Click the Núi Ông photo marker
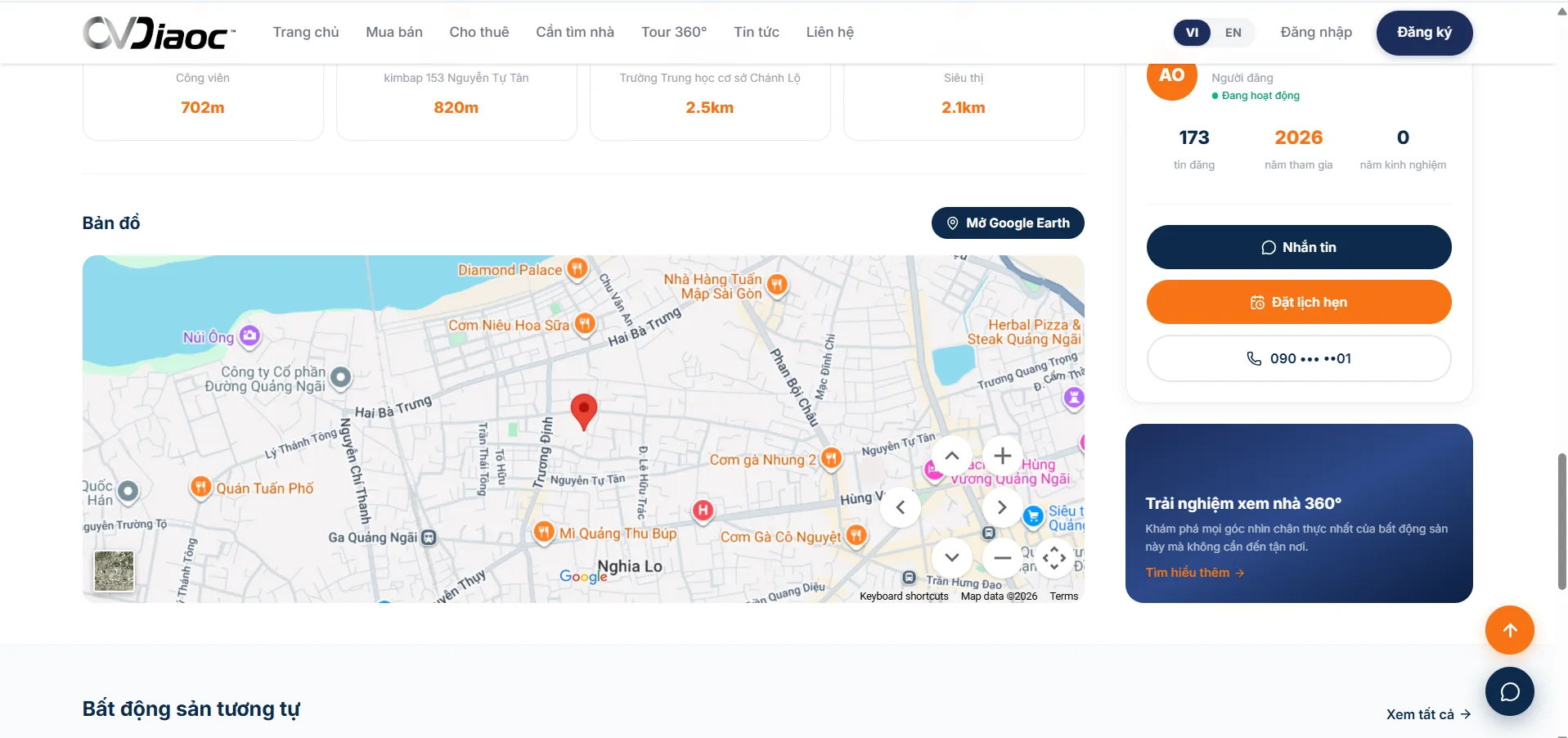 [x=249, y=335]
